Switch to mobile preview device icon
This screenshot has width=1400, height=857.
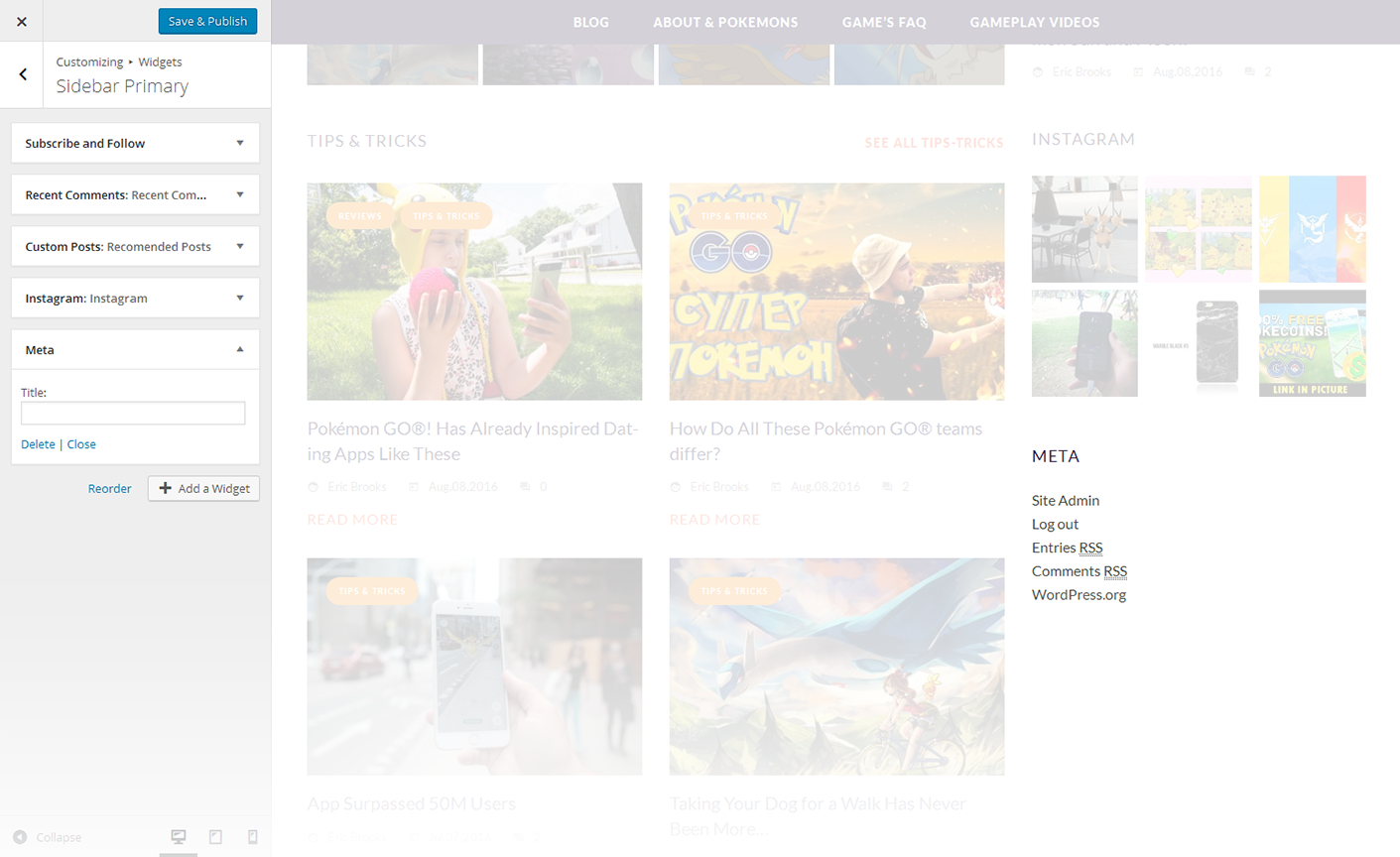(x=252, y=837)
